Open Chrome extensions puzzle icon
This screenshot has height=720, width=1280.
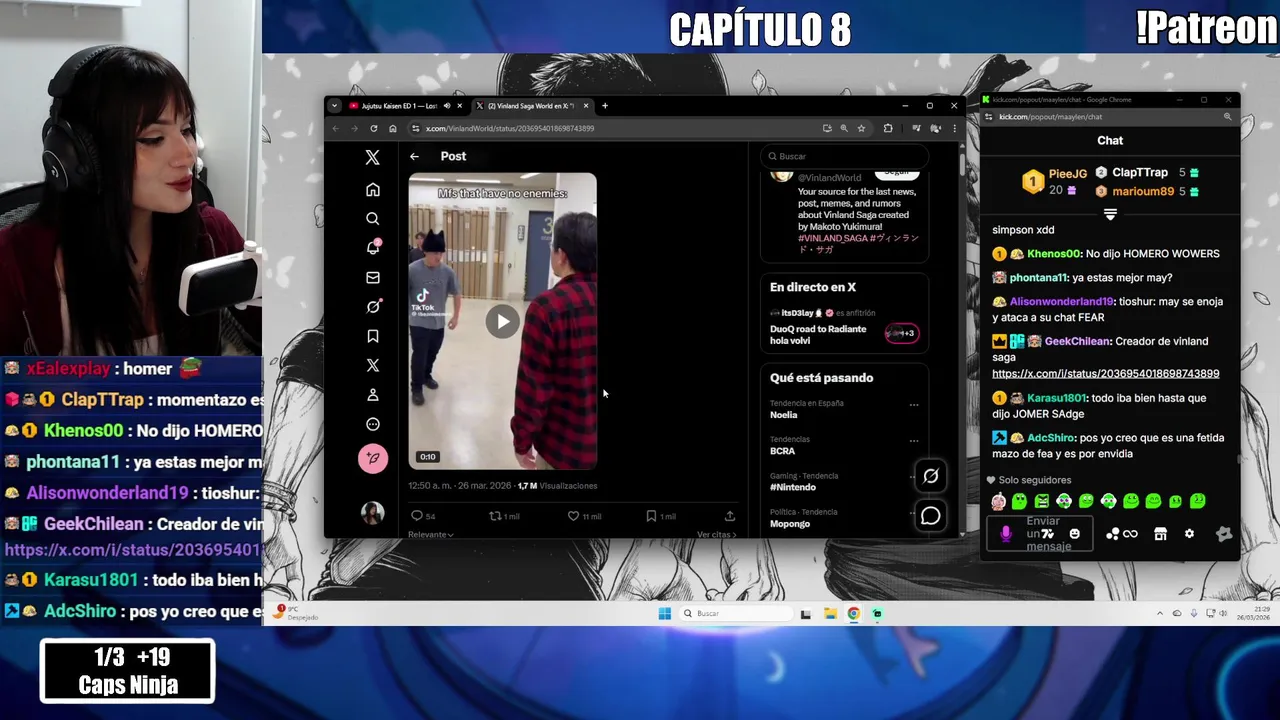[x=888, y=128]
